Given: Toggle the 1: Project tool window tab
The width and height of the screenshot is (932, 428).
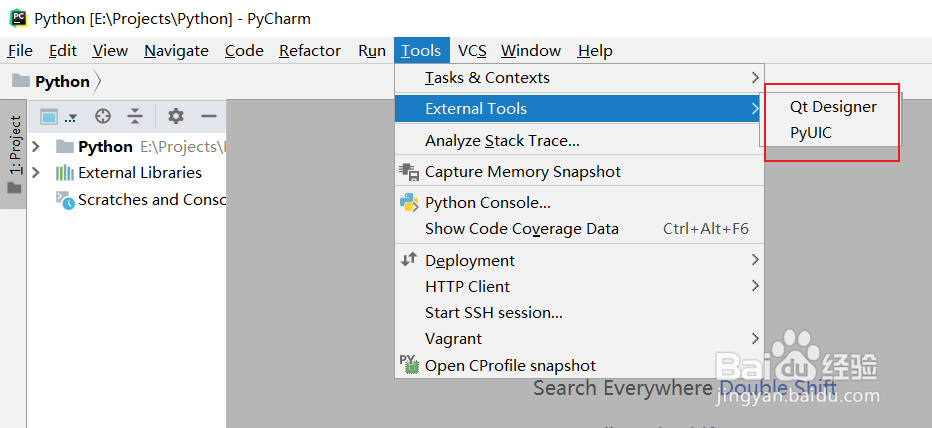Looking at the screenshot, I should pyautogui.click(x=14, y=154).
